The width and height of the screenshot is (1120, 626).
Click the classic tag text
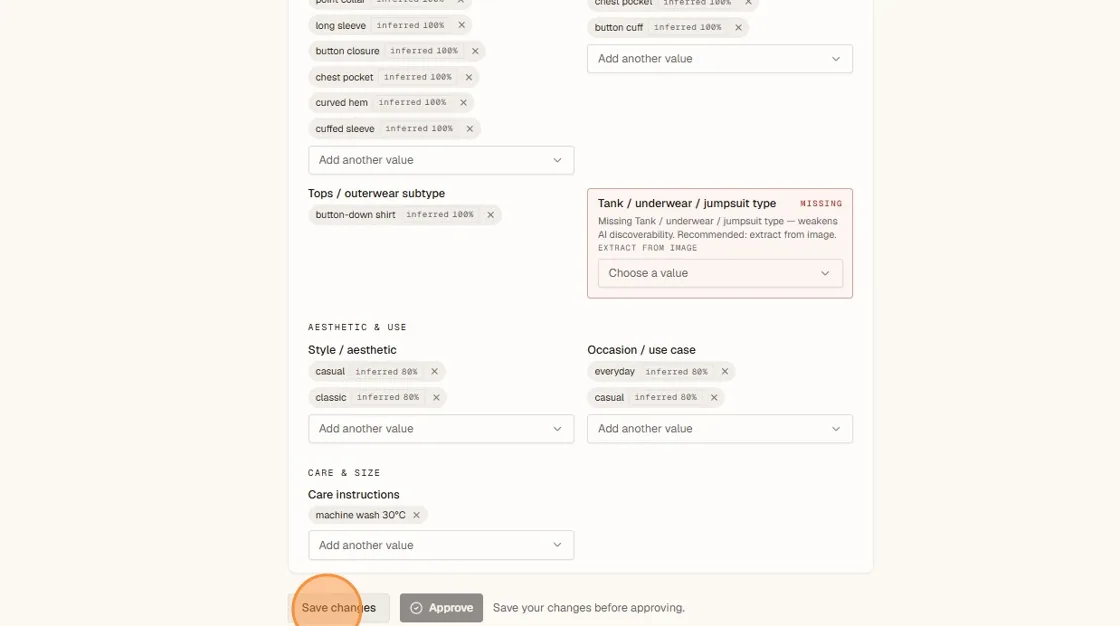coord(331,397)
